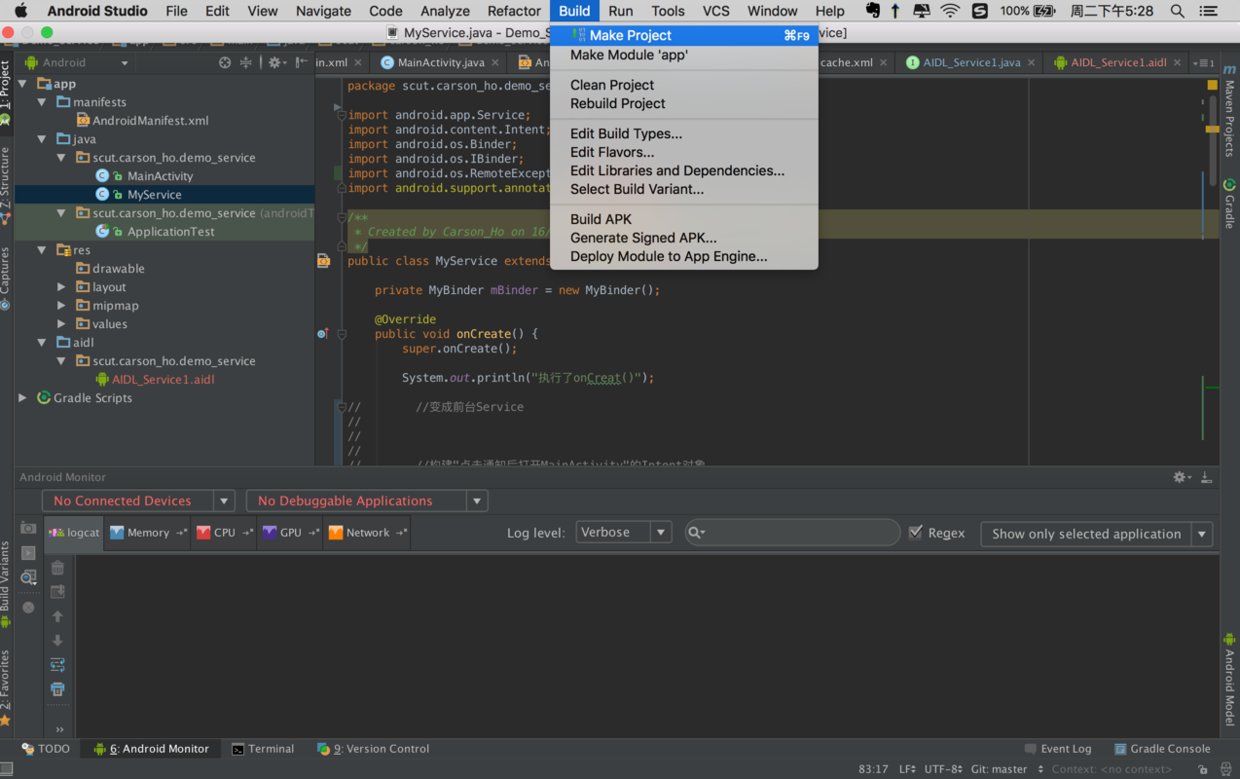
Task: Open the Terminal tool window button
Action: coord(263,748)
